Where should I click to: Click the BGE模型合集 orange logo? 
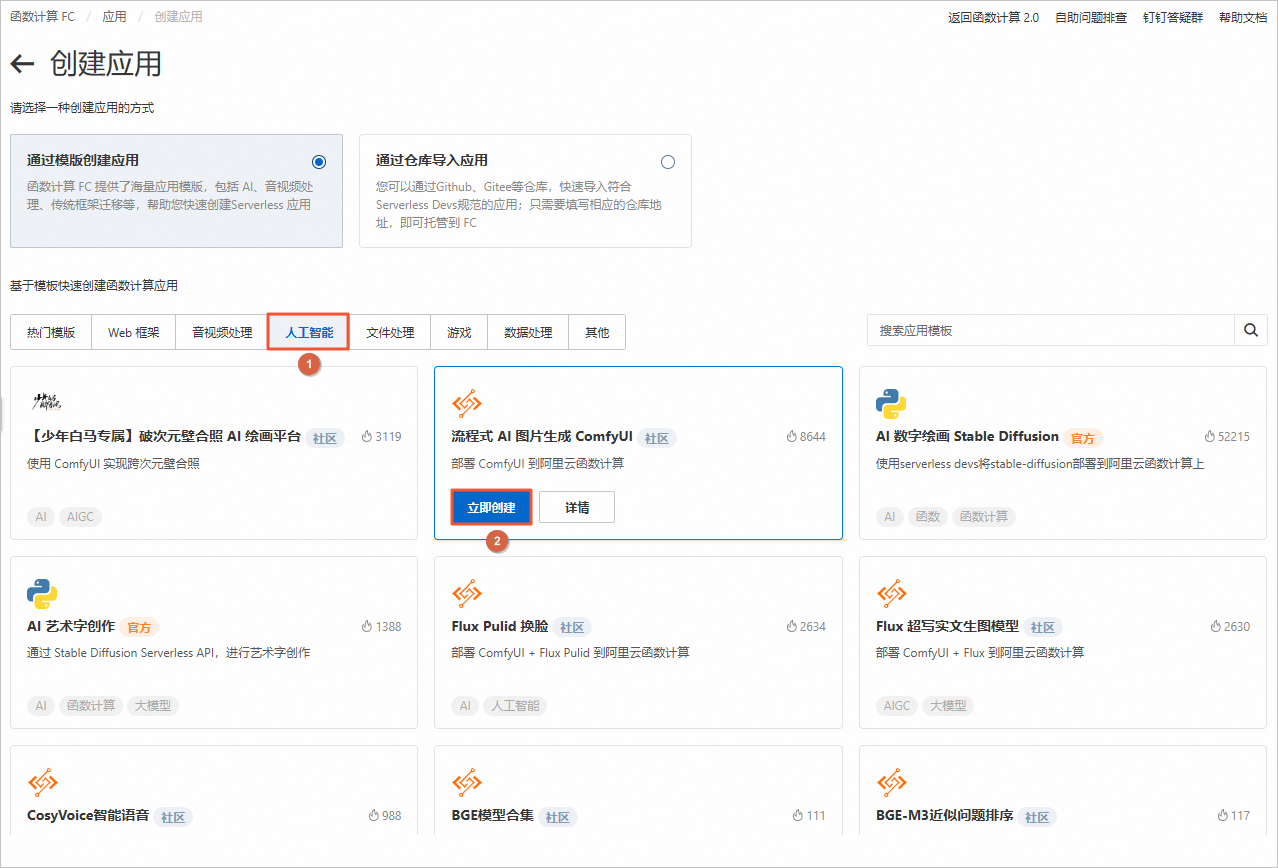(467, 783)
